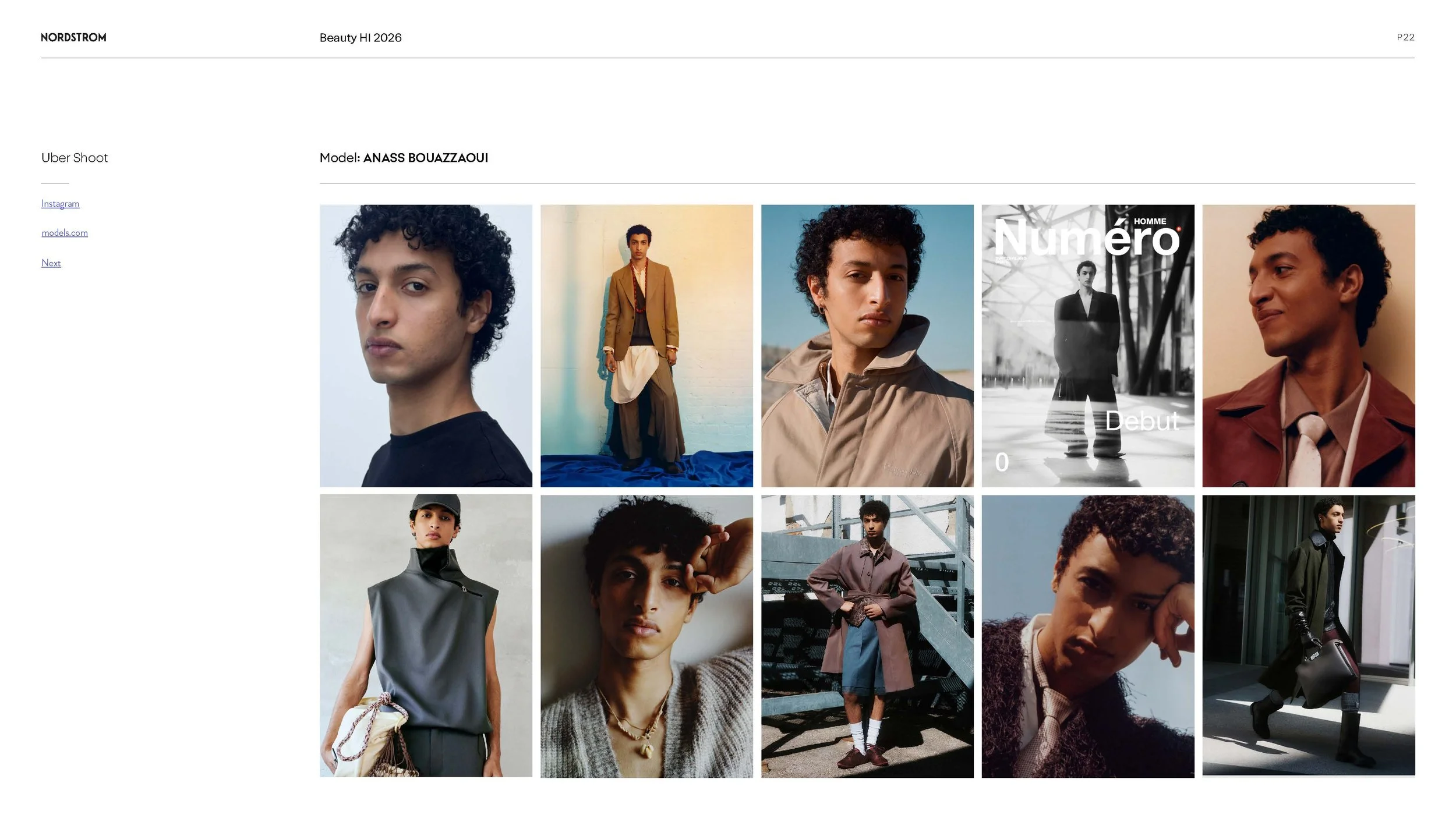This screenshot has width=1456, height=818.
Task: Select the full-length photo with blue floor fabric
Action: [646, 345]
